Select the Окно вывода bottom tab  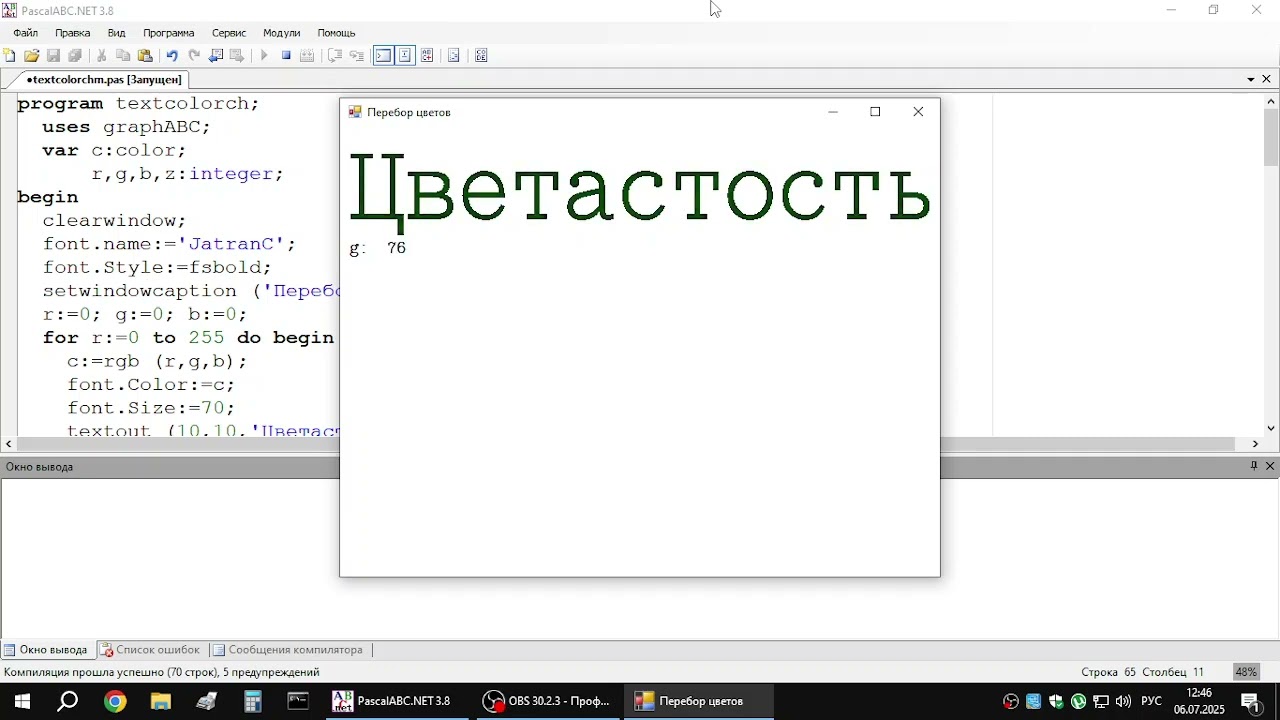point(46,650)
